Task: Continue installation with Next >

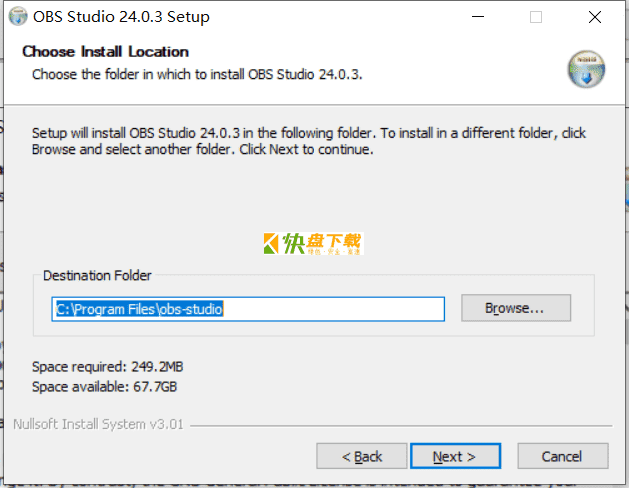Action: click(455, 456)
